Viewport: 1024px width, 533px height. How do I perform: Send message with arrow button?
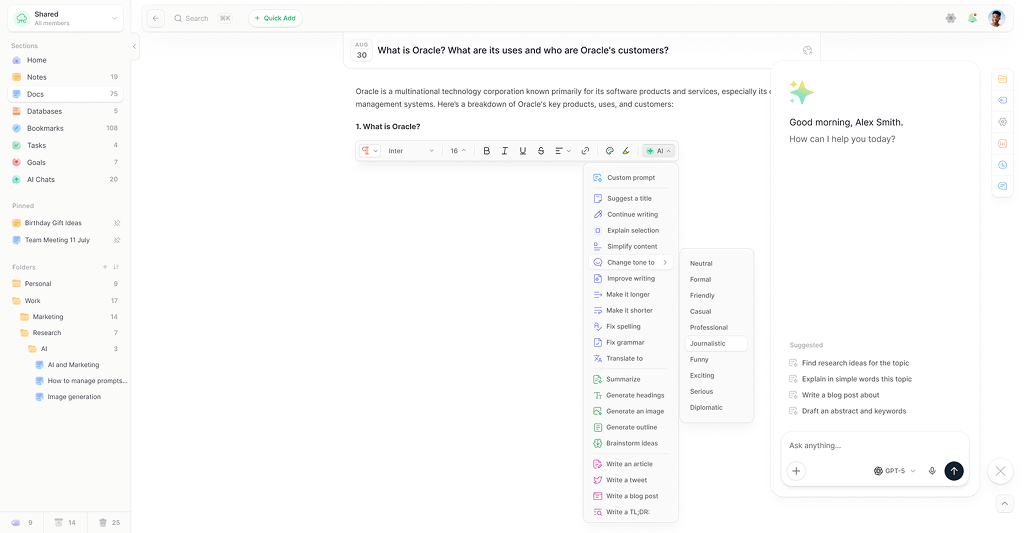coord(953,471)
